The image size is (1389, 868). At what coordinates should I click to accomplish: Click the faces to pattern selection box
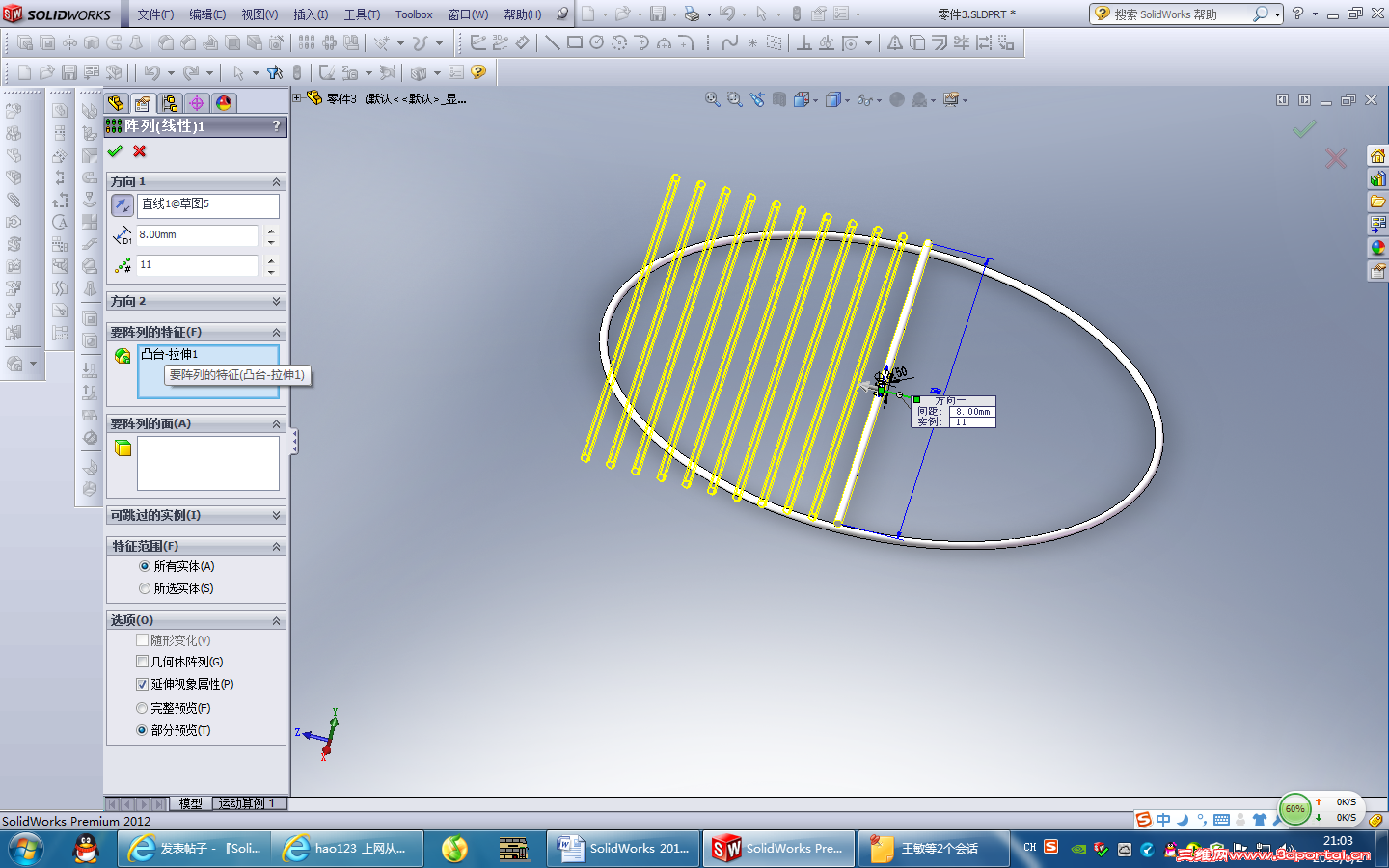pyautogui.click(x=208, y=463)
